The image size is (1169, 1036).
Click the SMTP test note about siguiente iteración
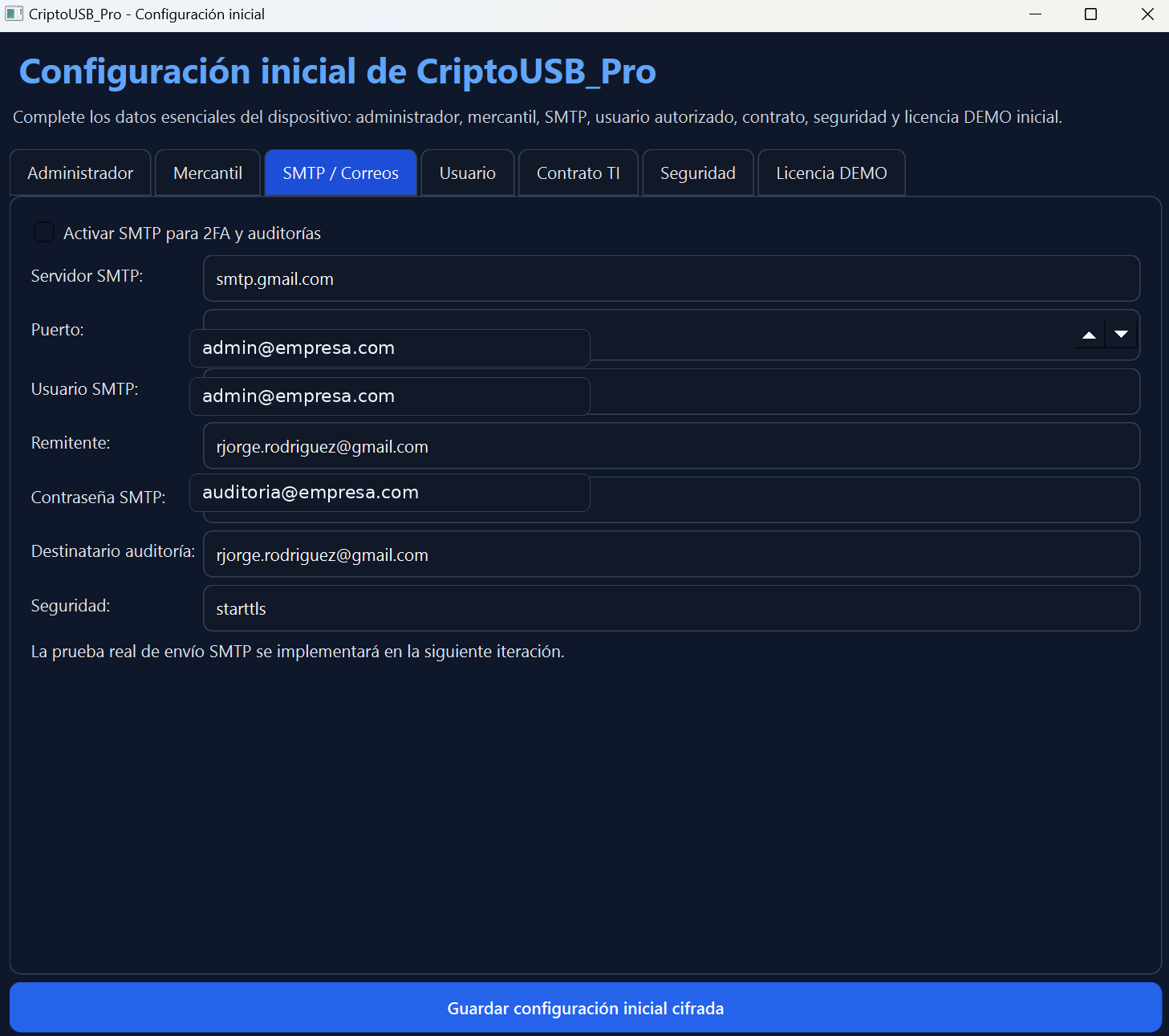tap(298, 652)
